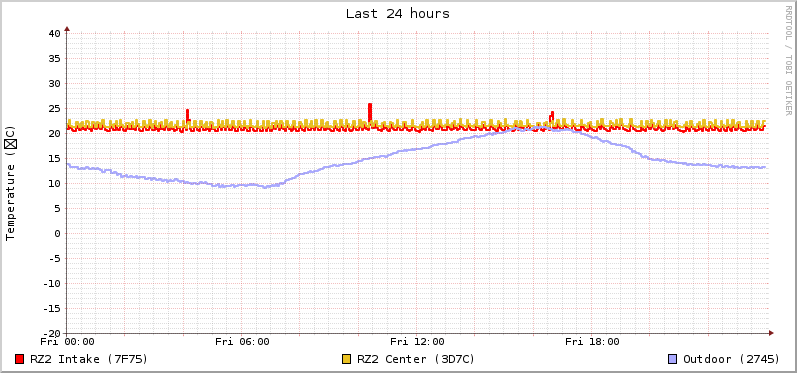Click the y-axis arrowhead at the top
The image size is (797, 373).
[67, 29]
